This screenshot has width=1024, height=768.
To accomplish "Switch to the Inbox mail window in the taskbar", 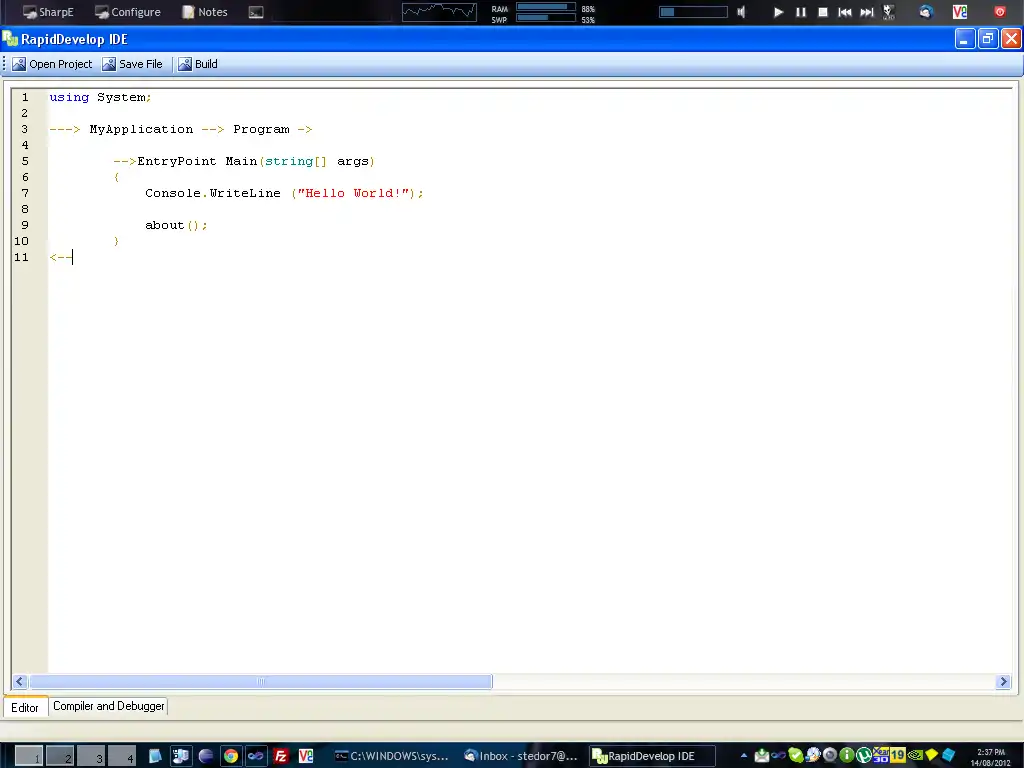I will point(521,756).
